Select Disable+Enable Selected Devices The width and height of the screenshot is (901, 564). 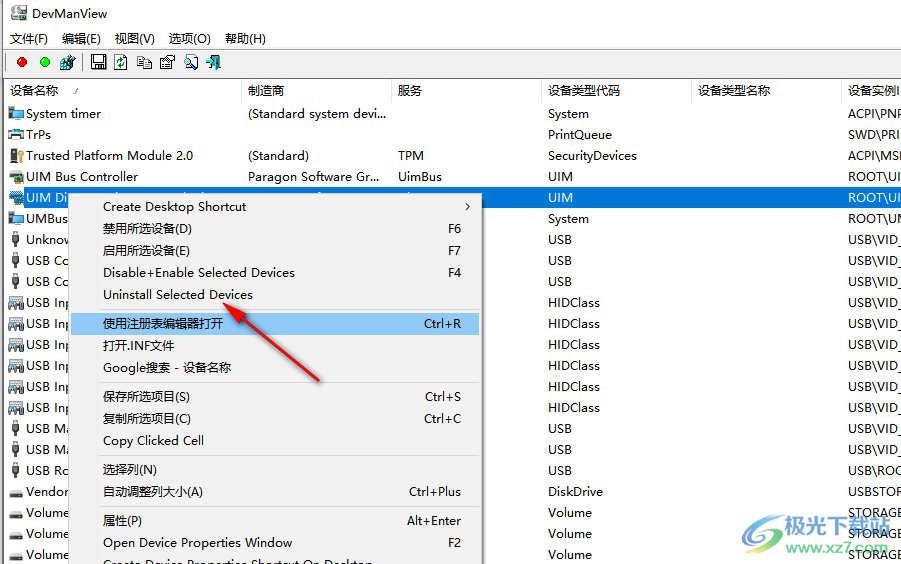(x=275, y=272)
